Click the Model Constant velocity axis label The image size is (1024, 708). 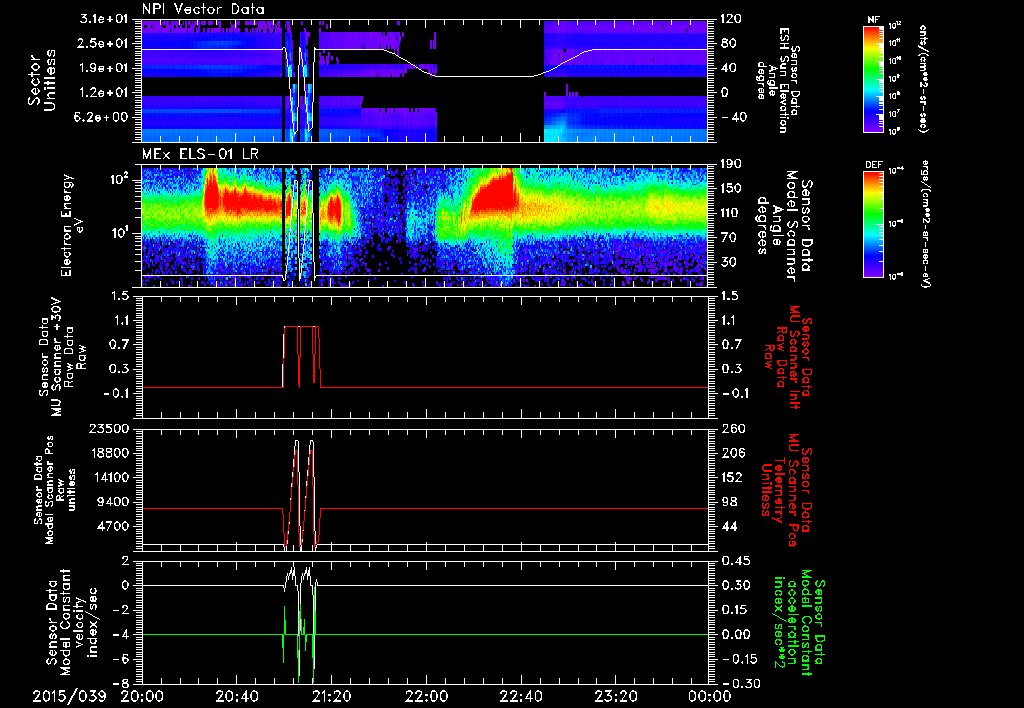point(72,617)
